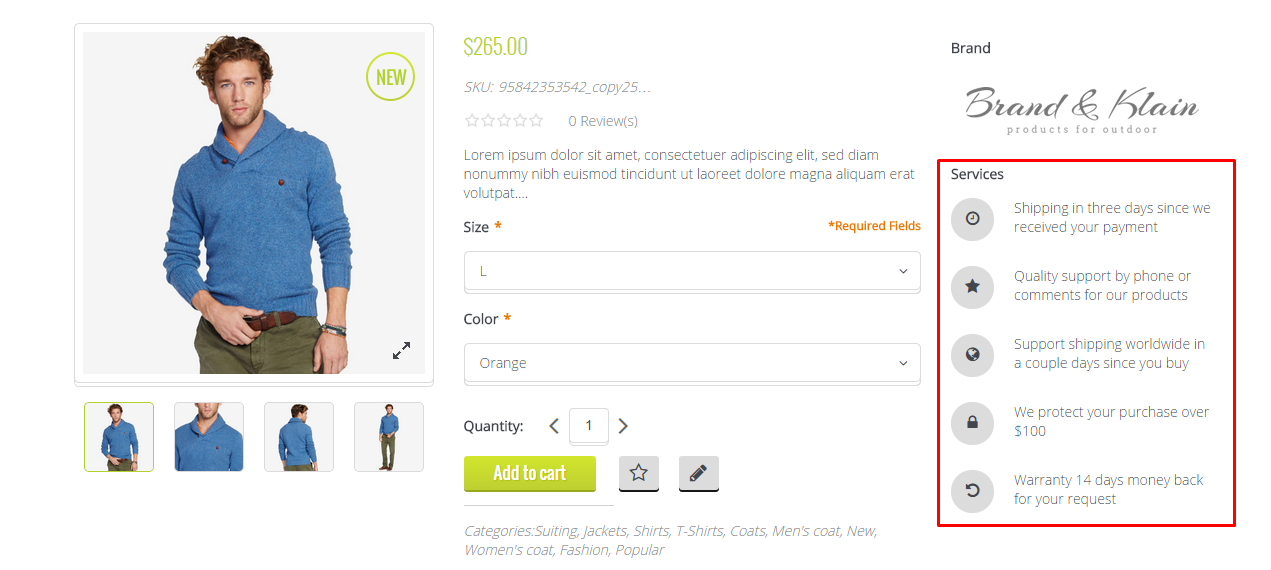Expand product image with fullscreen arrows icon
Viewport: 1271px width, 570px height.
(401, 351)
